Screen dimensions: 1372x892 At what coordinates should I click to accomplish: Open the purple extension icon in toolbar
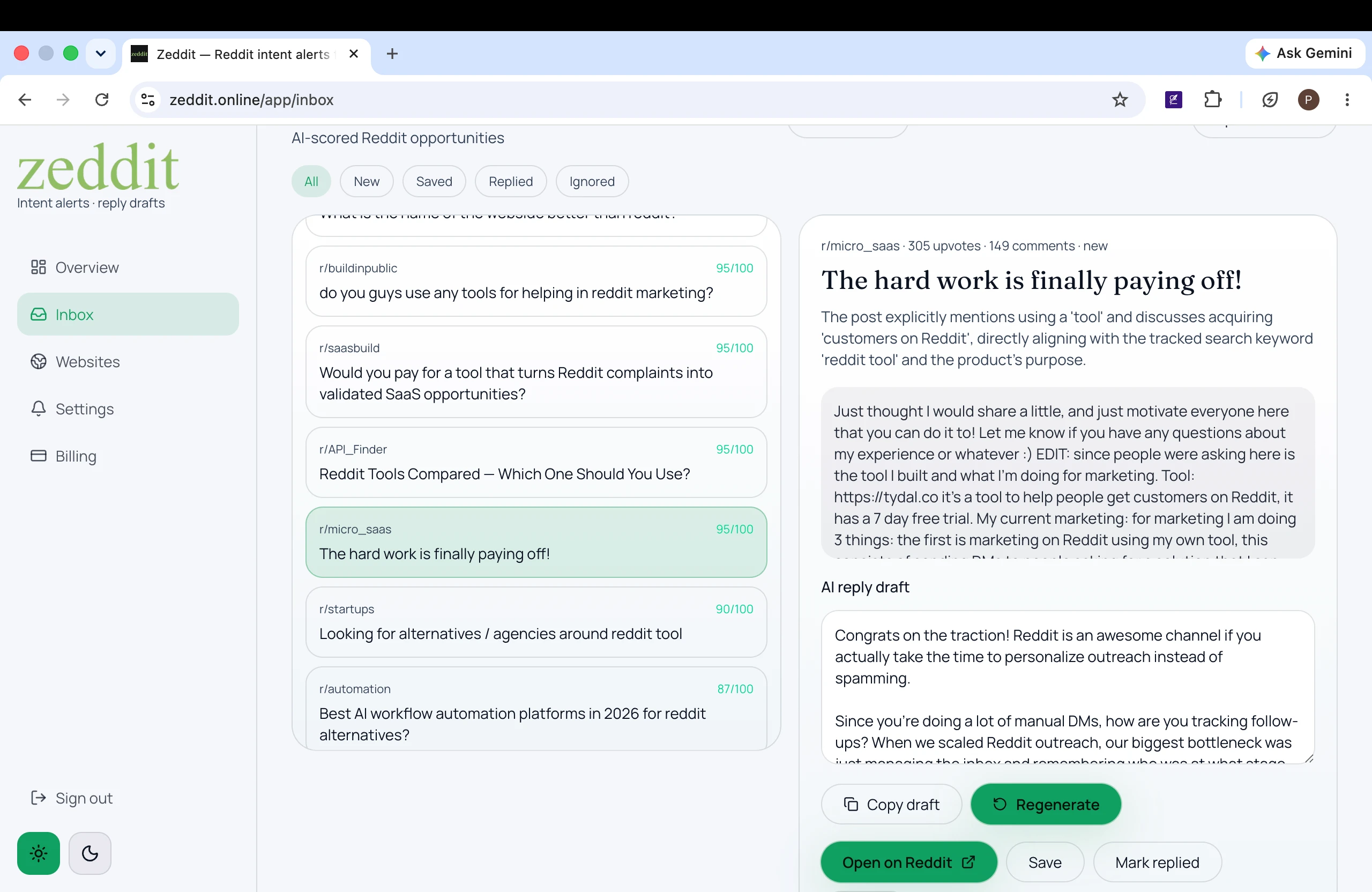pyautogui.click(x=1174, y=100)
